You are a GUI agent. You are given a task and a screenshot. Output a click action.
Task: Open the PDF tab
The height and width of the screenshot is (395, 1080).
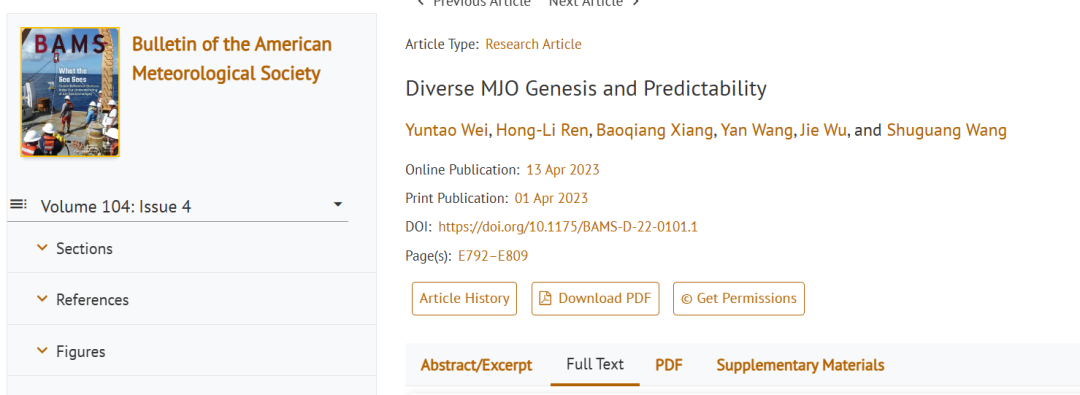pyautogui.click(x=669, y=365)
